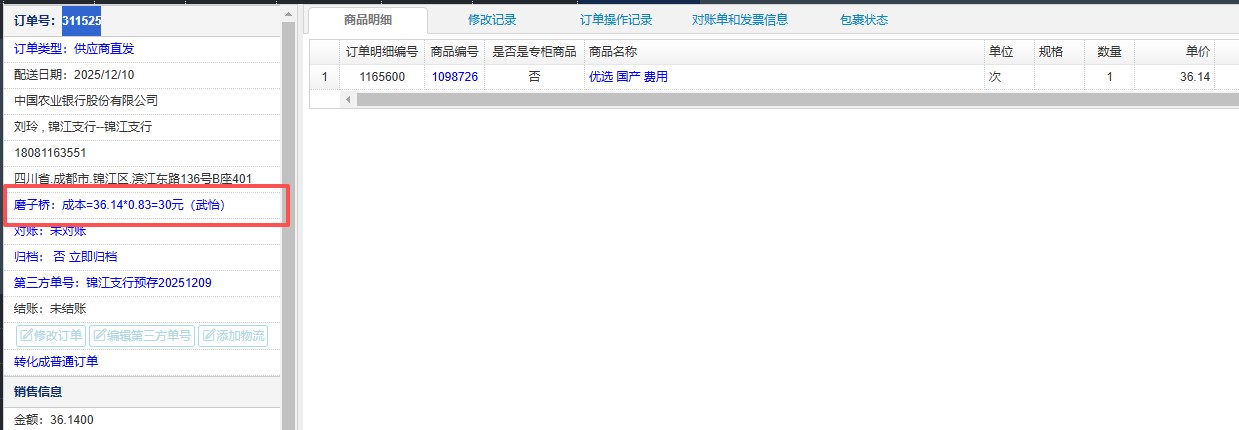Open product number 1098726 link
Image resolution: width=1239 pixels, height=430 pixels.
454,77
